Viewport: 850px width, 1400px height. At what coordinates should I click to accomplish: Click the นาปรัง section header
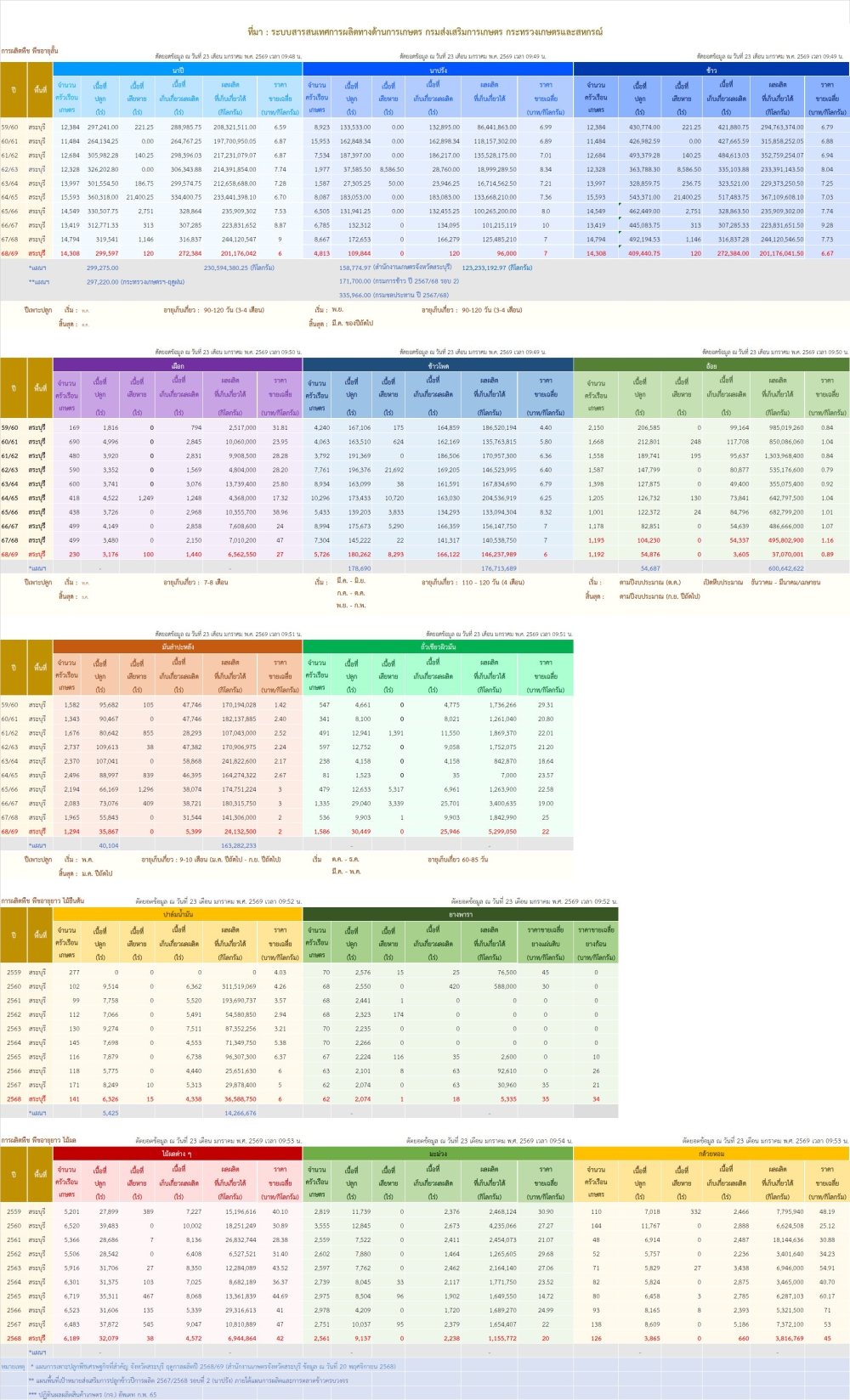439,70
